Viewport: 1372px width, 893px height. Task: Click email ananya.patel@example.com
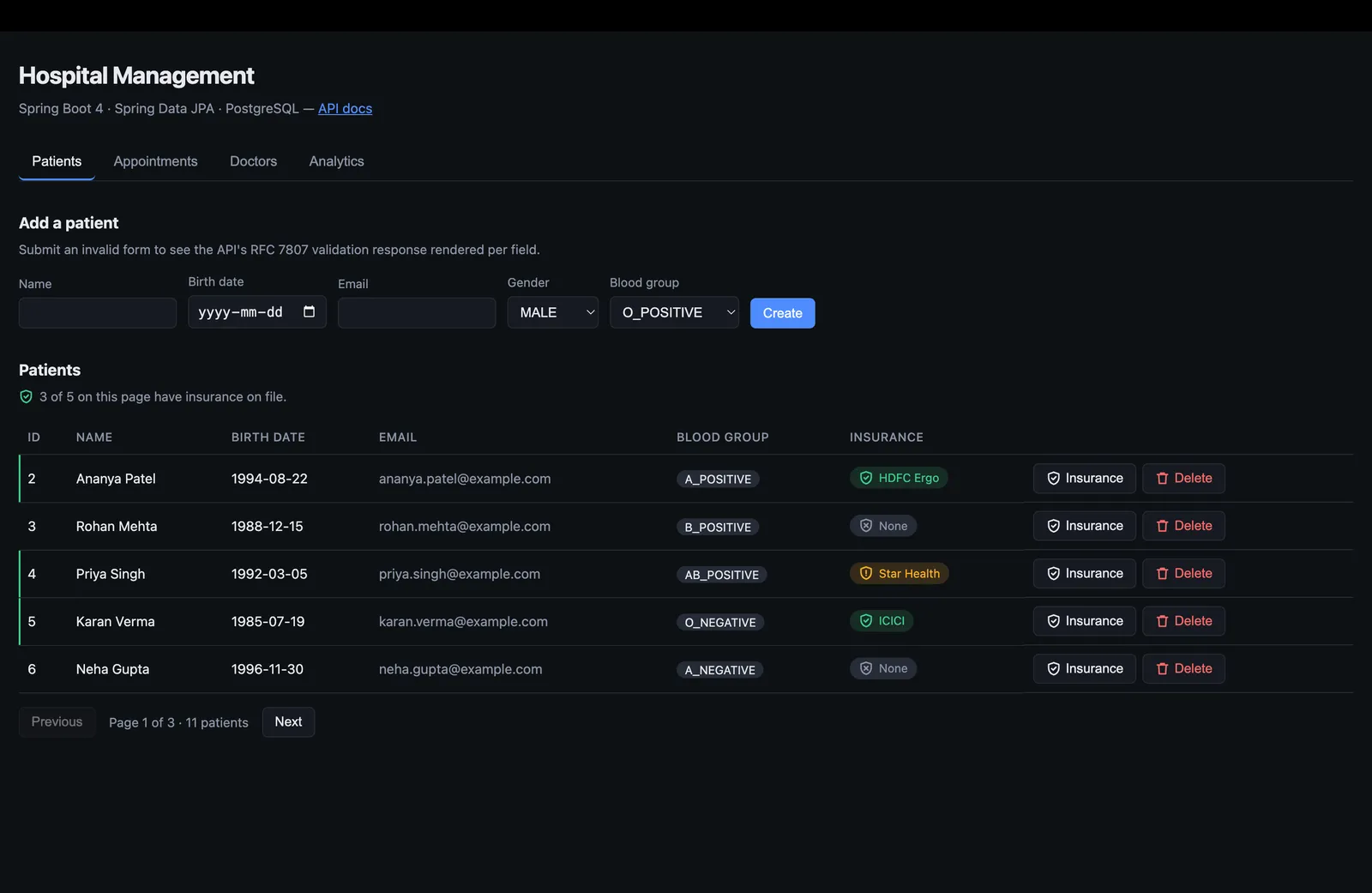(465, 479)
